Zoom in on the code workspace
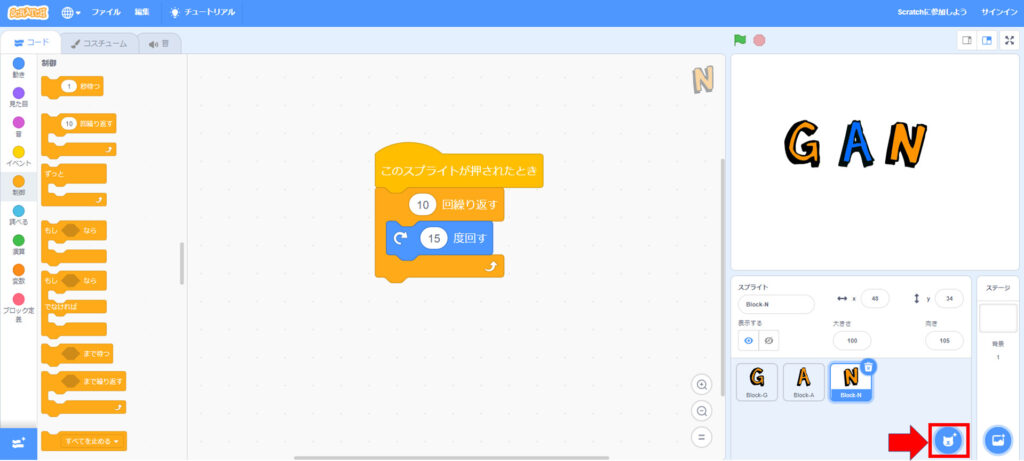 [702, 385]
